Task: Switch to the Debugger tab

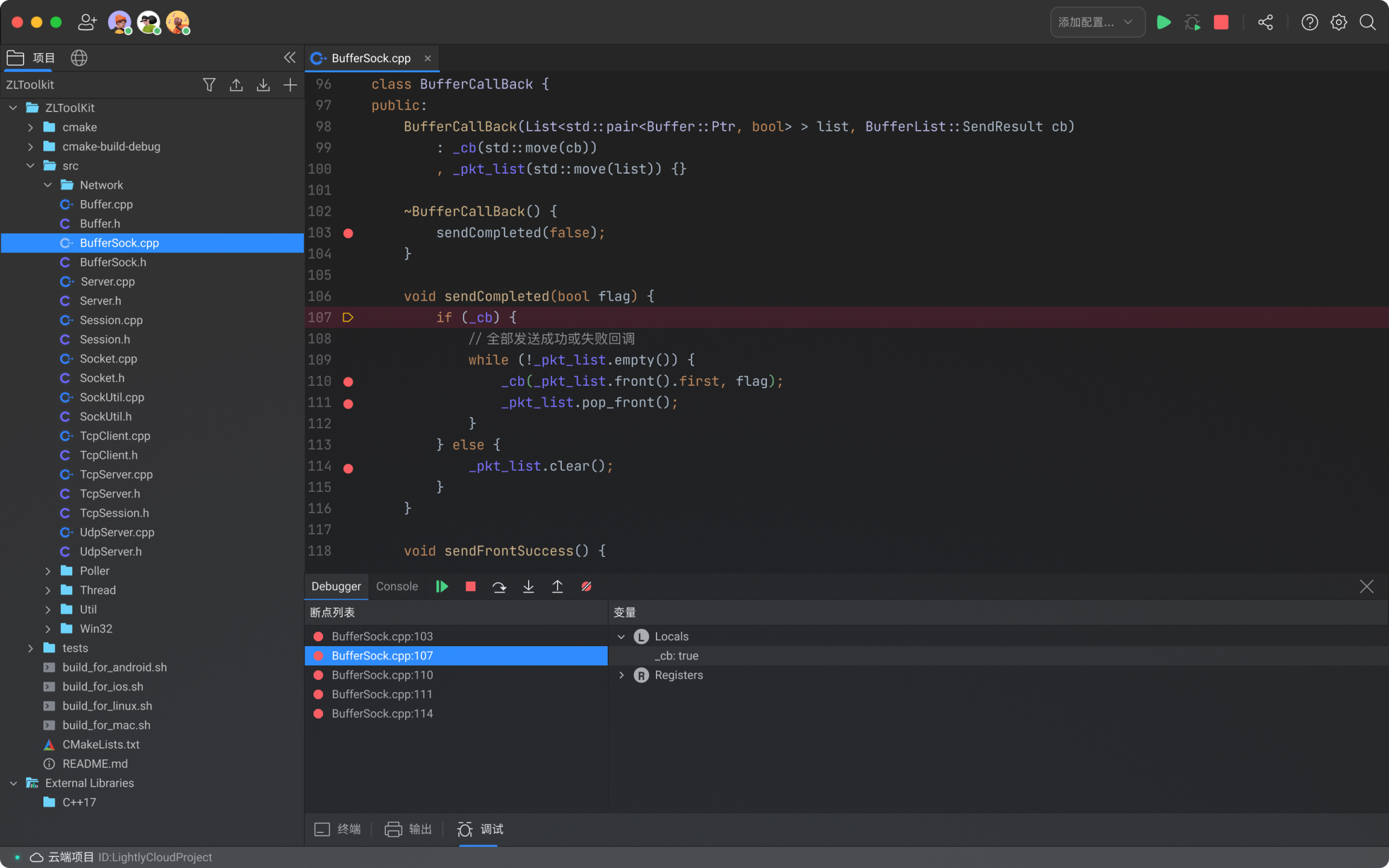Action: (x=336, y=587)
